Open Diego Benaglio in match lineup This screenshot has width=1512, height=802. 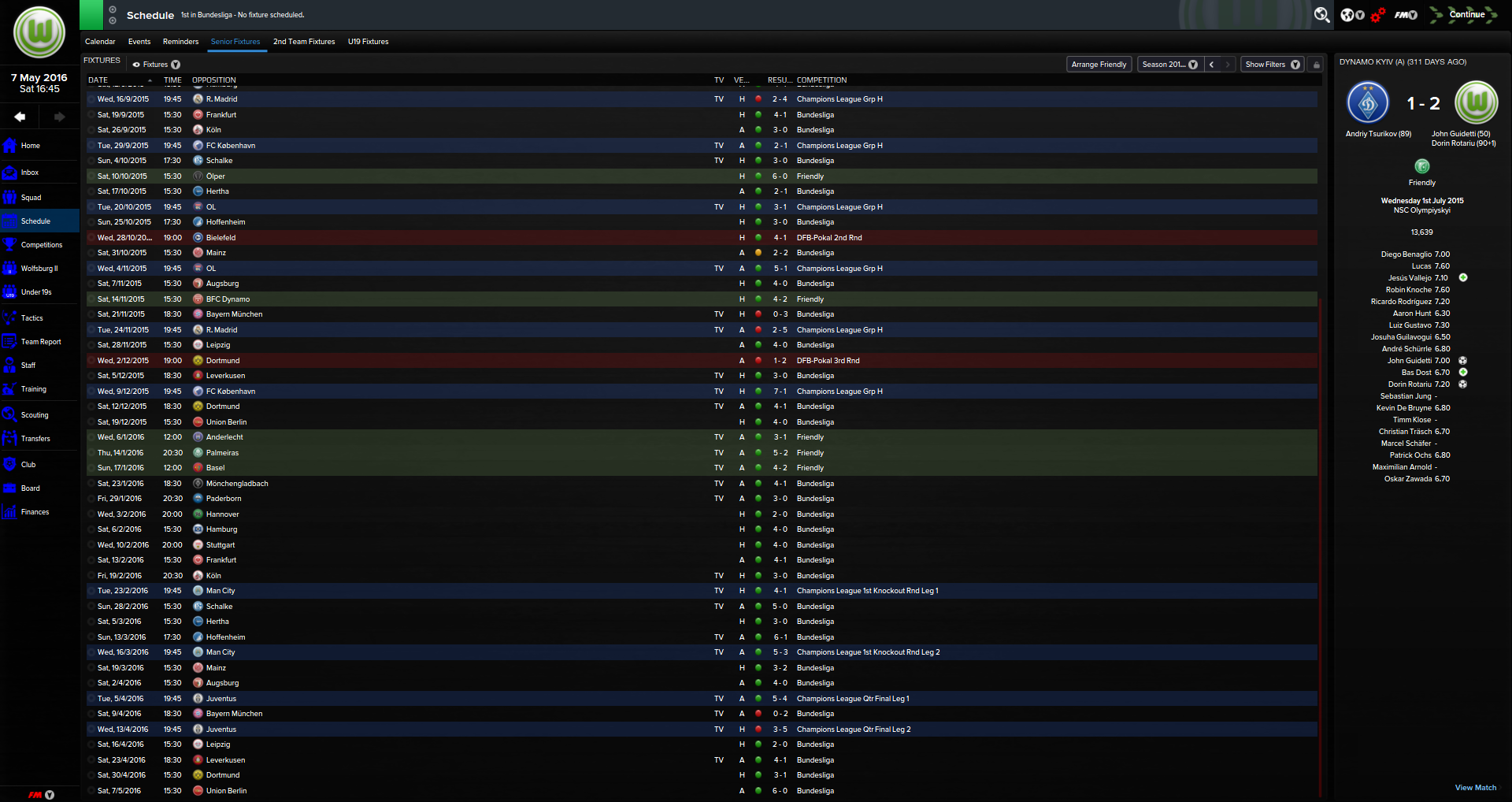1406,254
